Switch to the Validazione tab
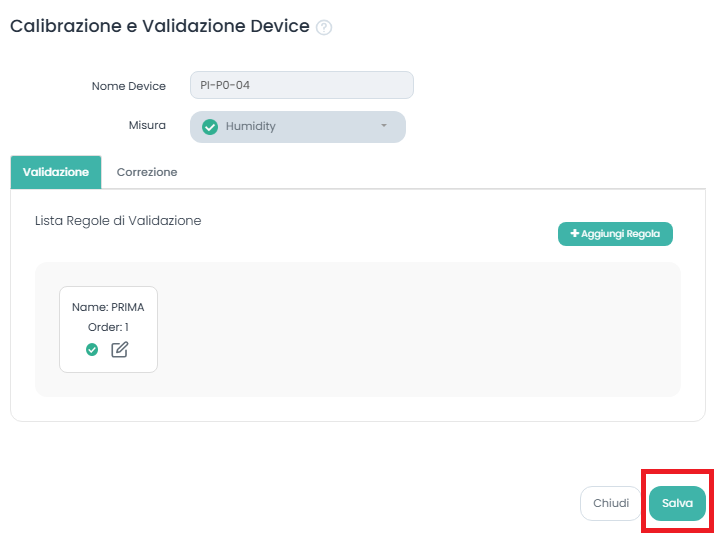 point(56,172)
